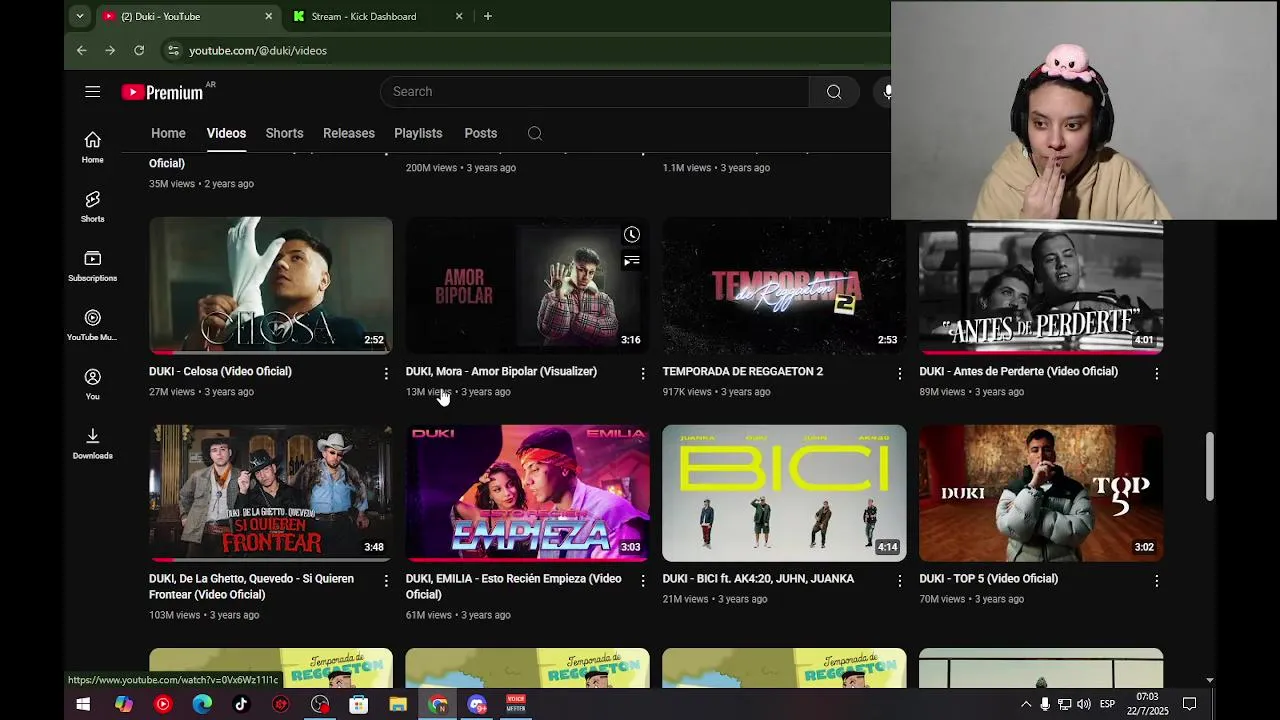
Task: Open OBS Studio from the taskbar
Action: (x=320, y=704)
